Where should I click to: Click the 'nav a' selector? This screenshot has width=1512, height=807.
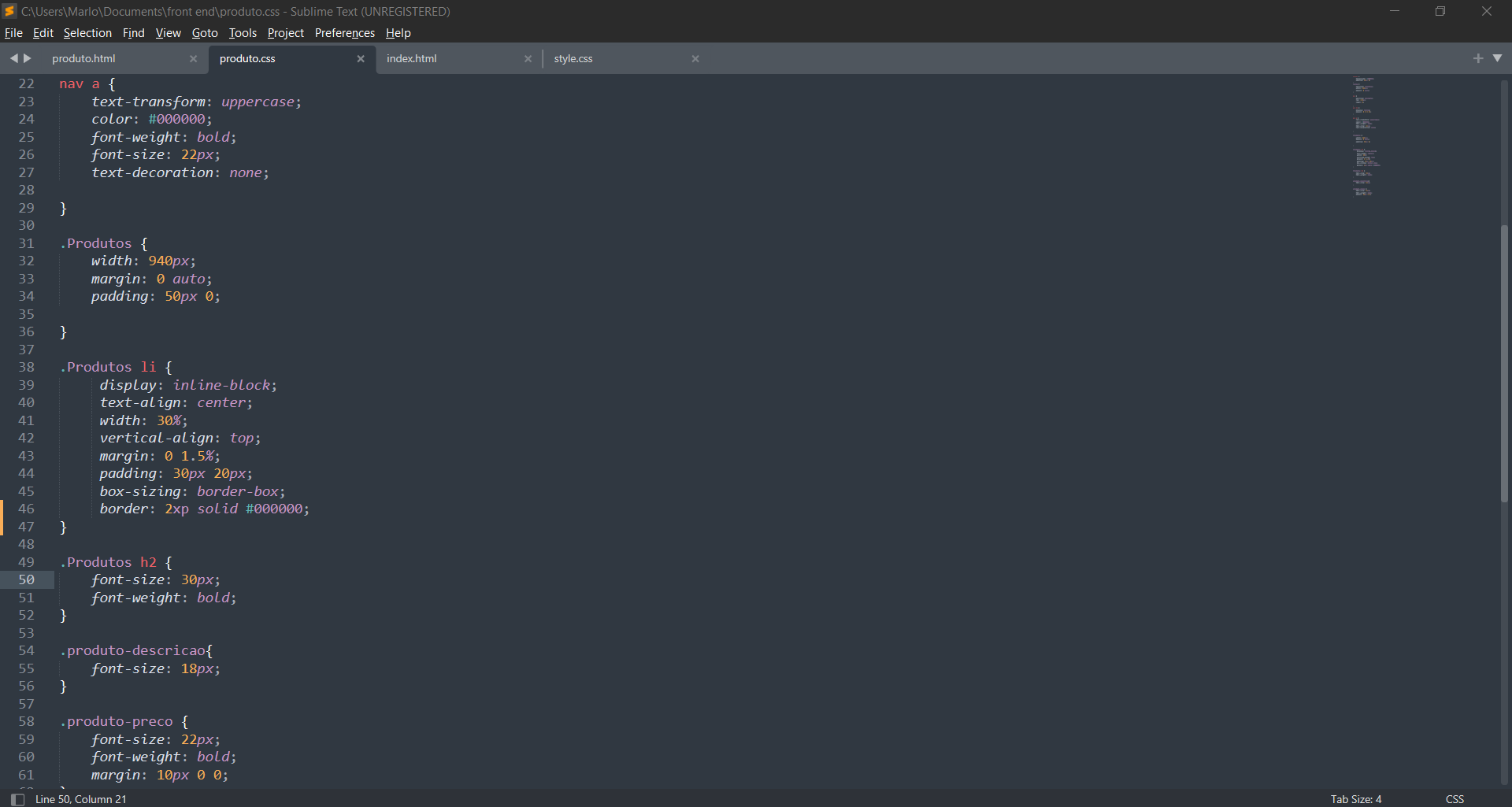click(x=80, y=84)
